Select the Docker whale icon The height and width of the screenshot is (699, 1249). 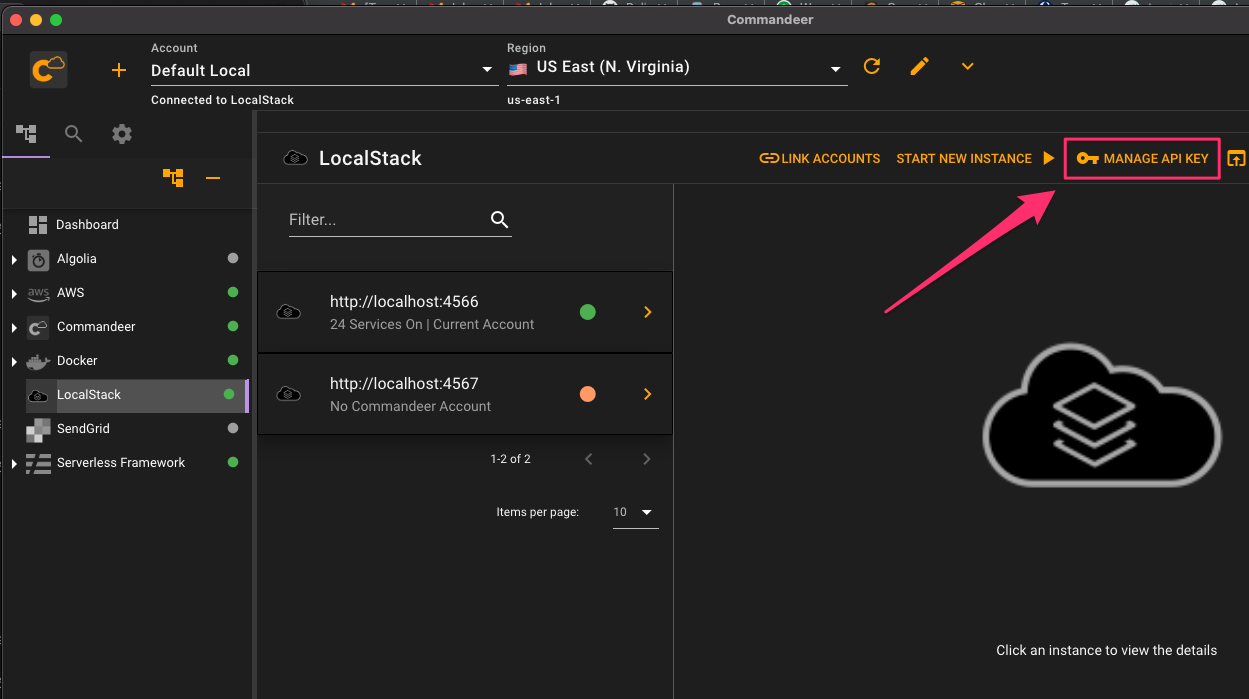pyautogui.click(x=38, y=361)
